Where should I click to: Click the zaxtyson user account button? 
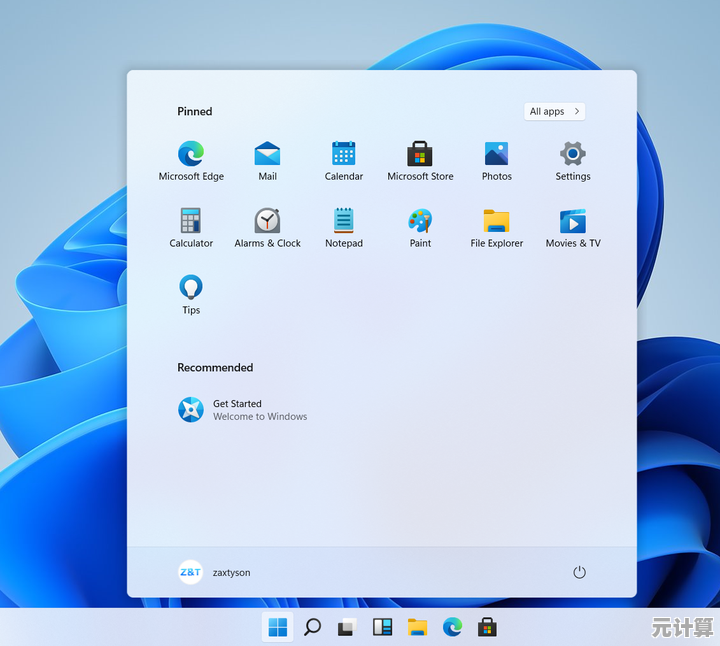[215, 572]
